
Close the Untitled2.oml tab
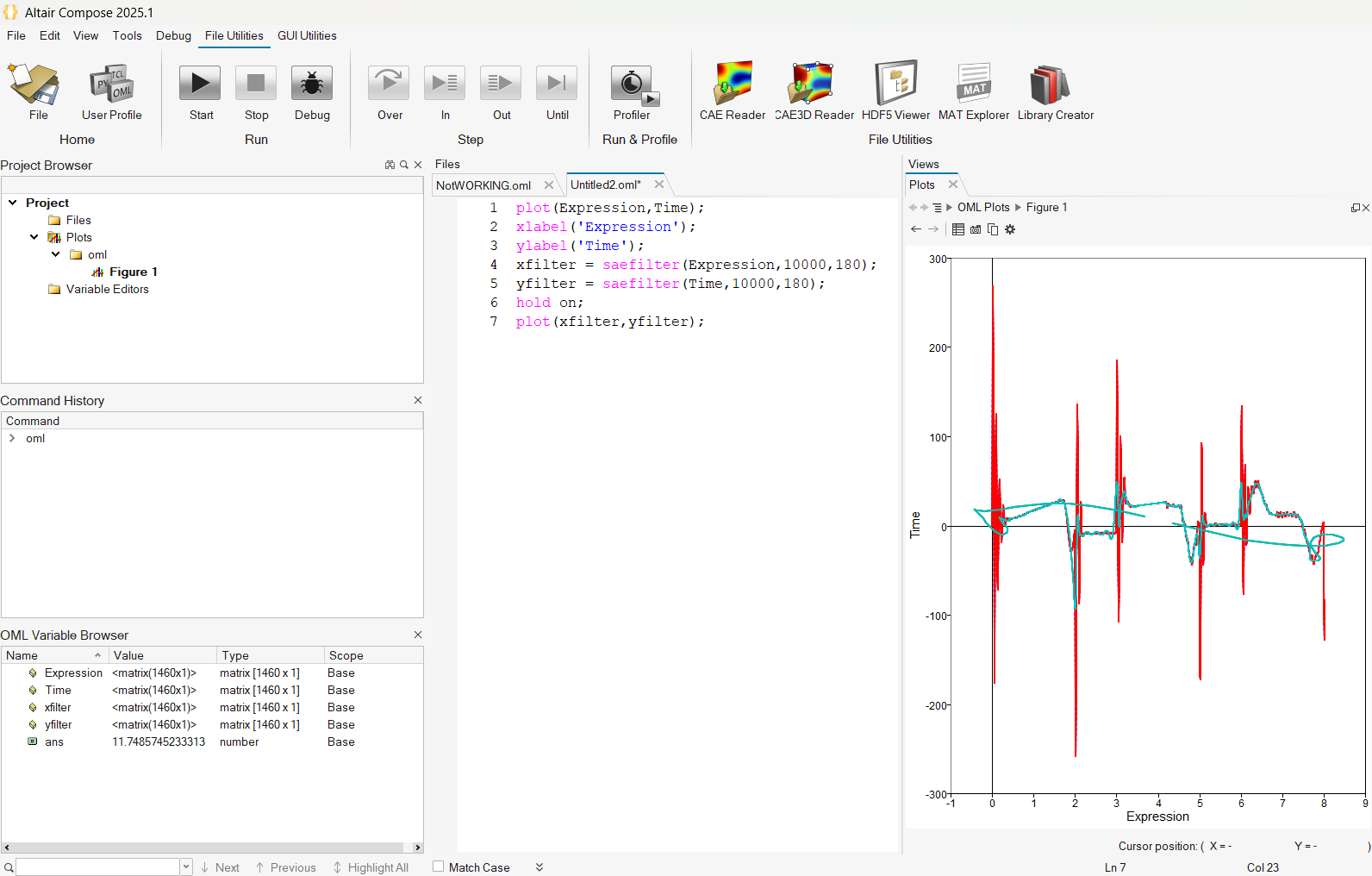click(659, 185)
